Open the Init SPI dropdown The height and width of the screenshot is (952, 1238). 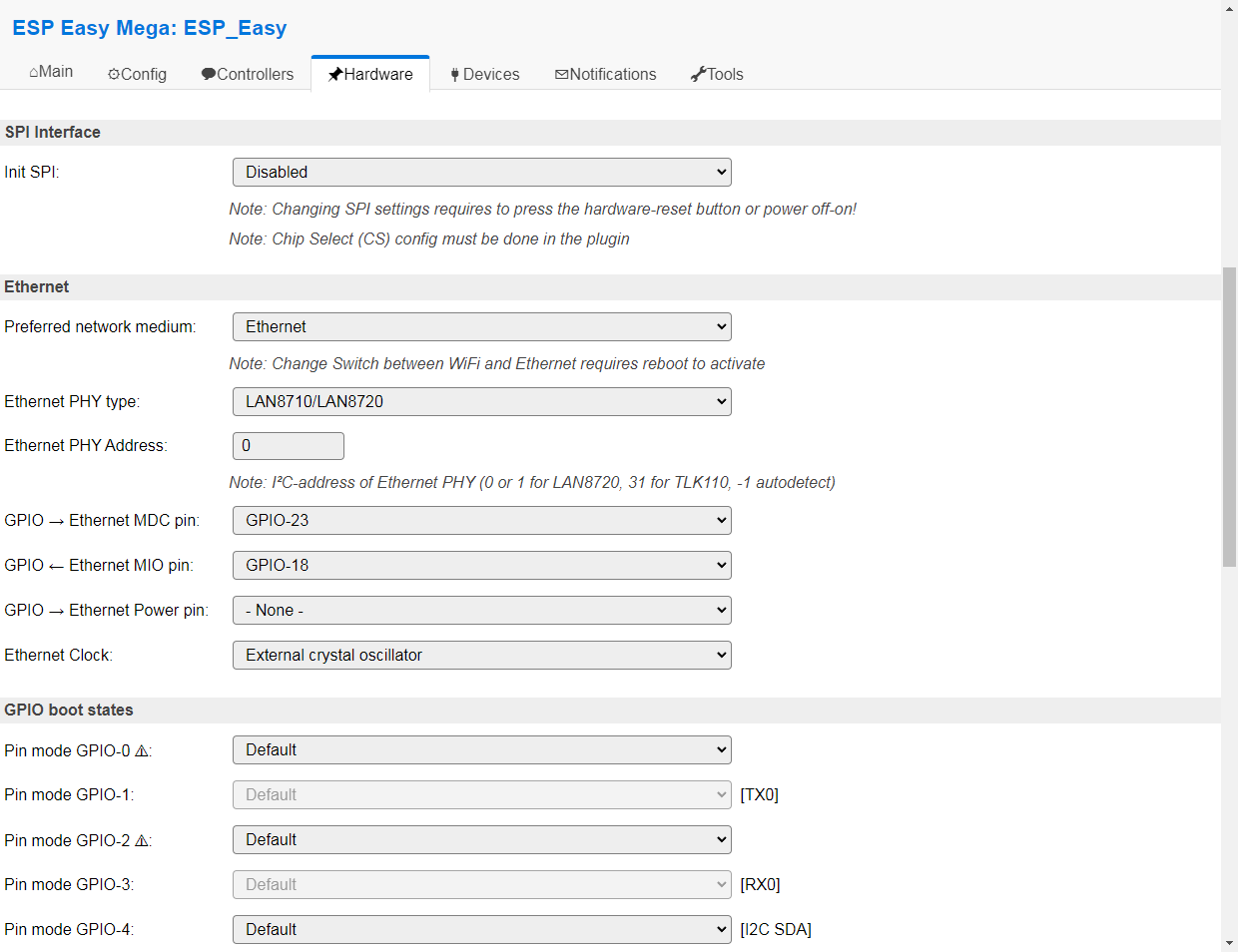pos(482,172)
